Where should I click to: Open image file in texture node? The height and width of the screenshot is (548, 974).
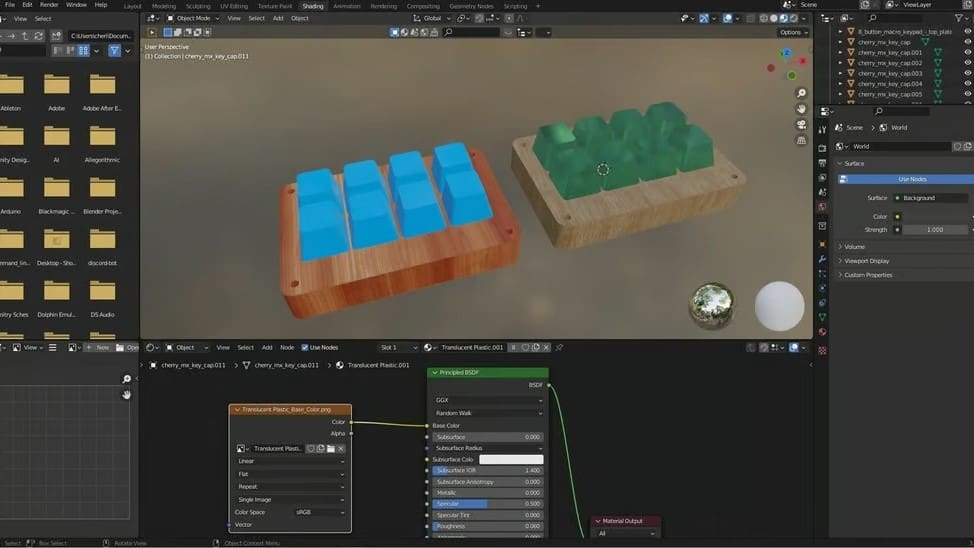coord(330,449)
